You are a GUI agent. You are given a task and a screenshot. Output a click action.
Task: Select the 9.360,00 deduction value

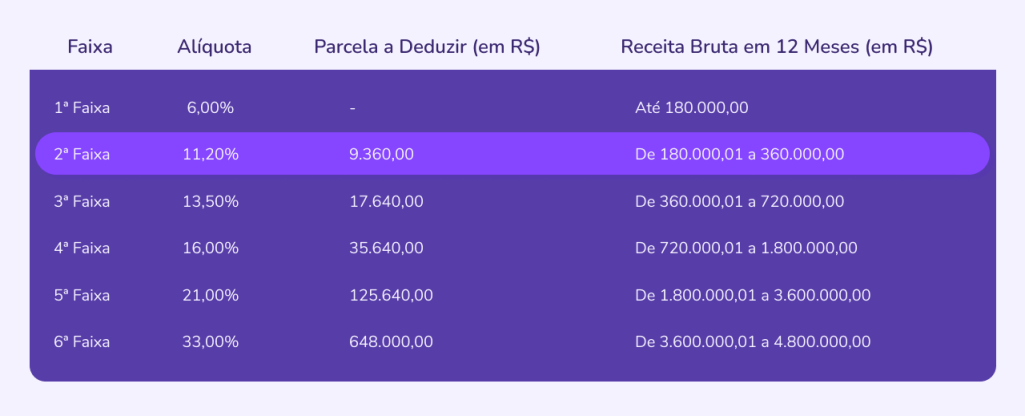381,154
